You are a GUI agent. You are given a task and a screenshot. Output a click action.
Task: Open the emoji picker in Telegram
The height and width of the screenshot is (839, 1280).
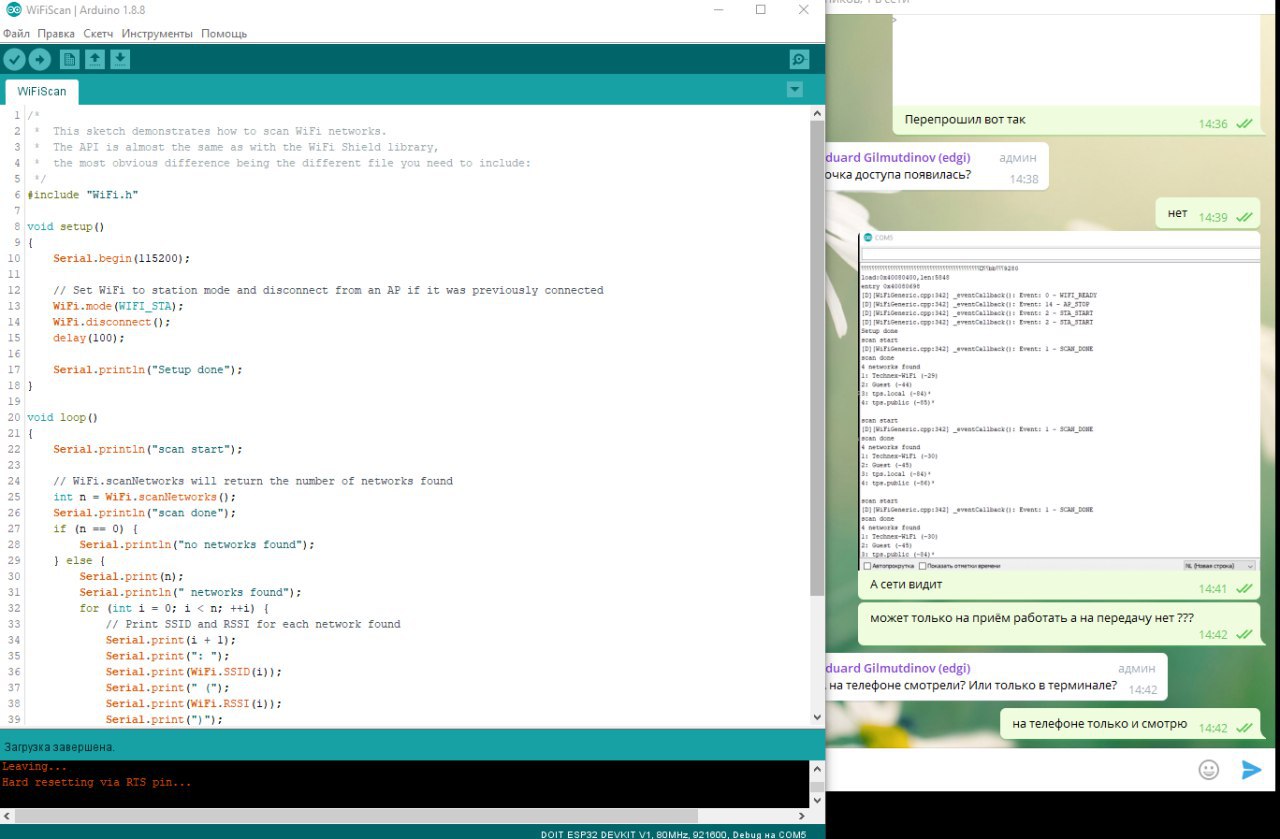[x=1209, y=769]
